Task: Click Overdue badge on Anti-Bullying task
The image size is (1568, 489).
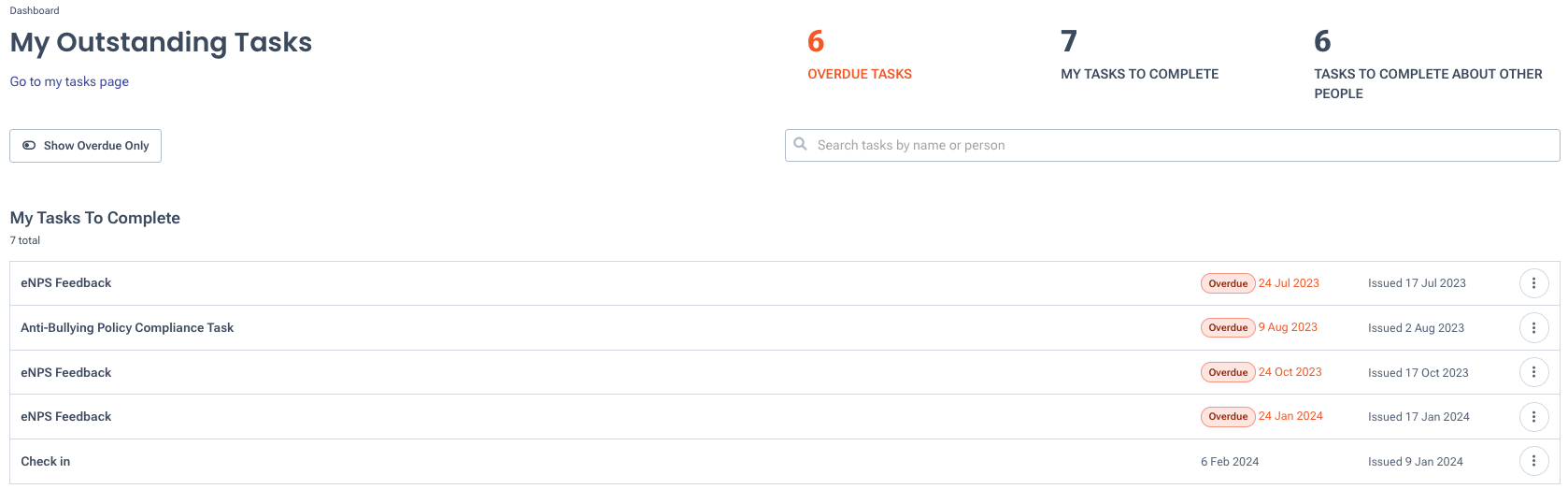Action: [x=1228, y=328]
